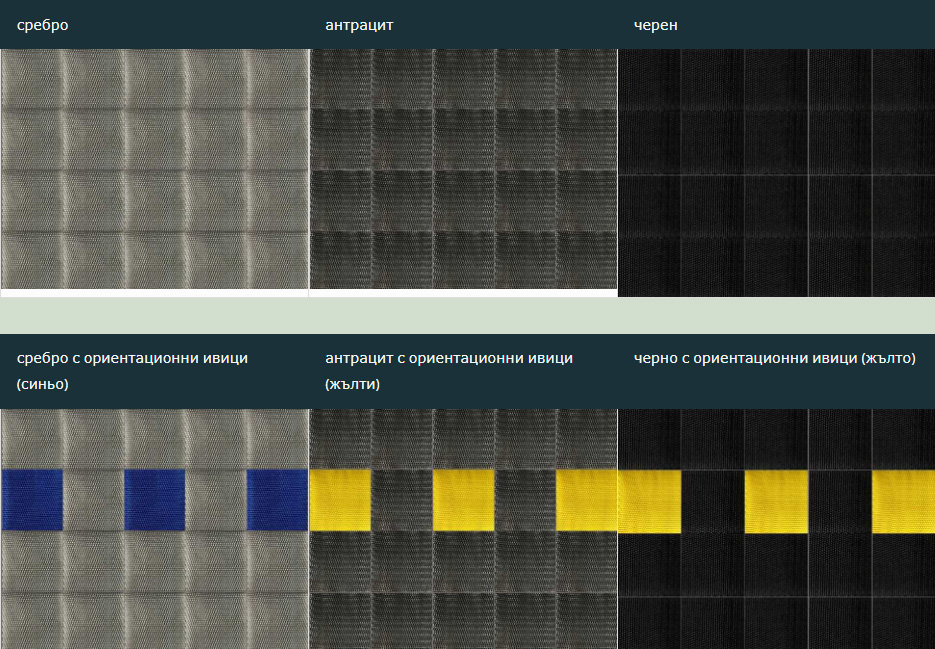Click the pale green divider band between rows
This screenshot has width=935, height=649.
467,315
